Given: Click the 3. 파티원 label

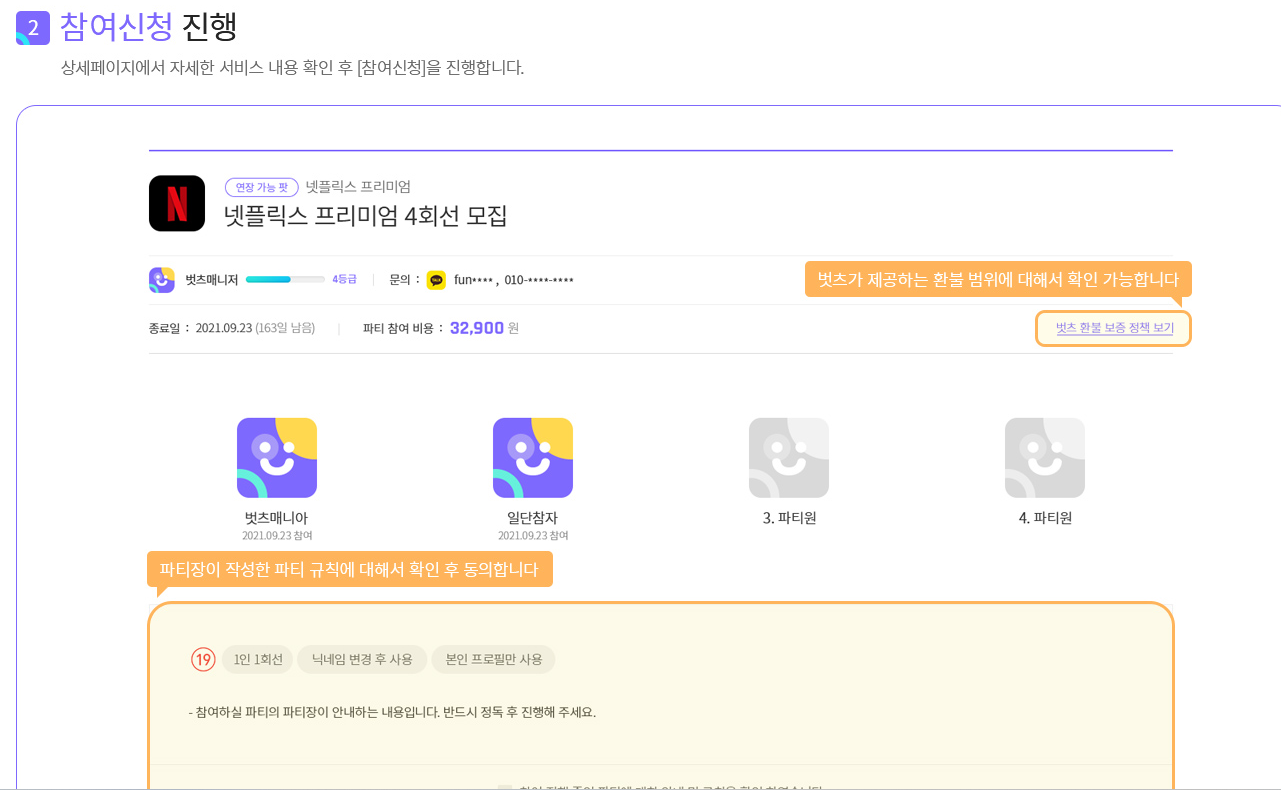Looking at the screenshot, I should click(789, 518).
